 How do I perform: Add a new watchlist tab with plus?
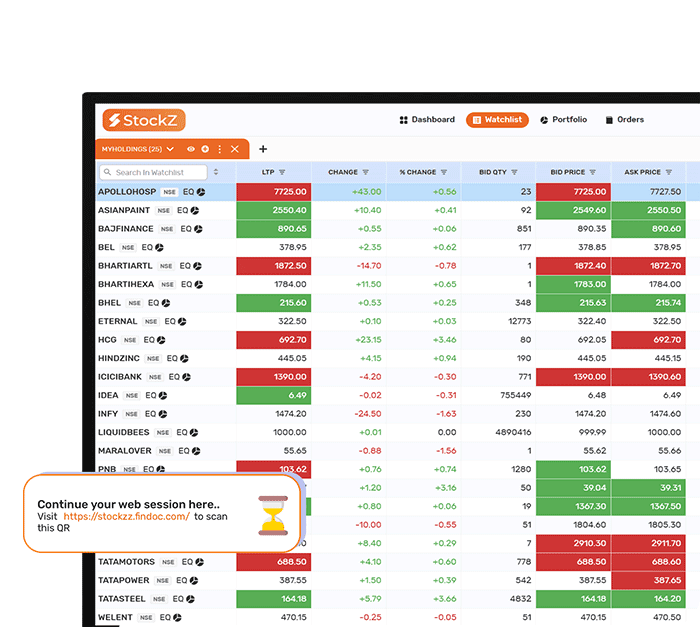click(263, 149)
